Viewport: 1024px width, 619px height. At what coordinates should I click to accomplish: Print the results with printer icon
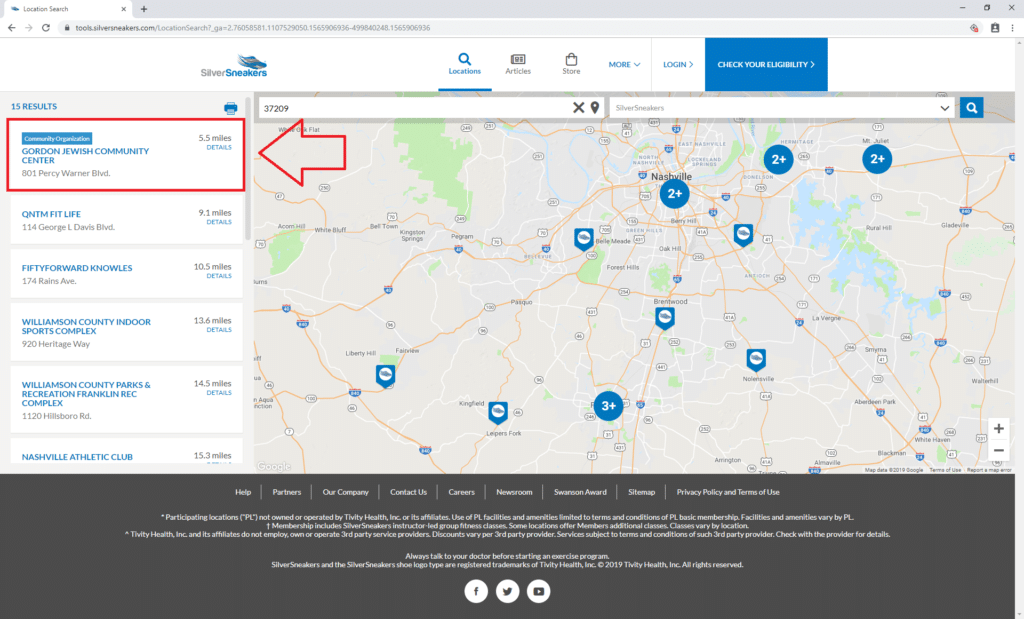[x=231, y=108]
